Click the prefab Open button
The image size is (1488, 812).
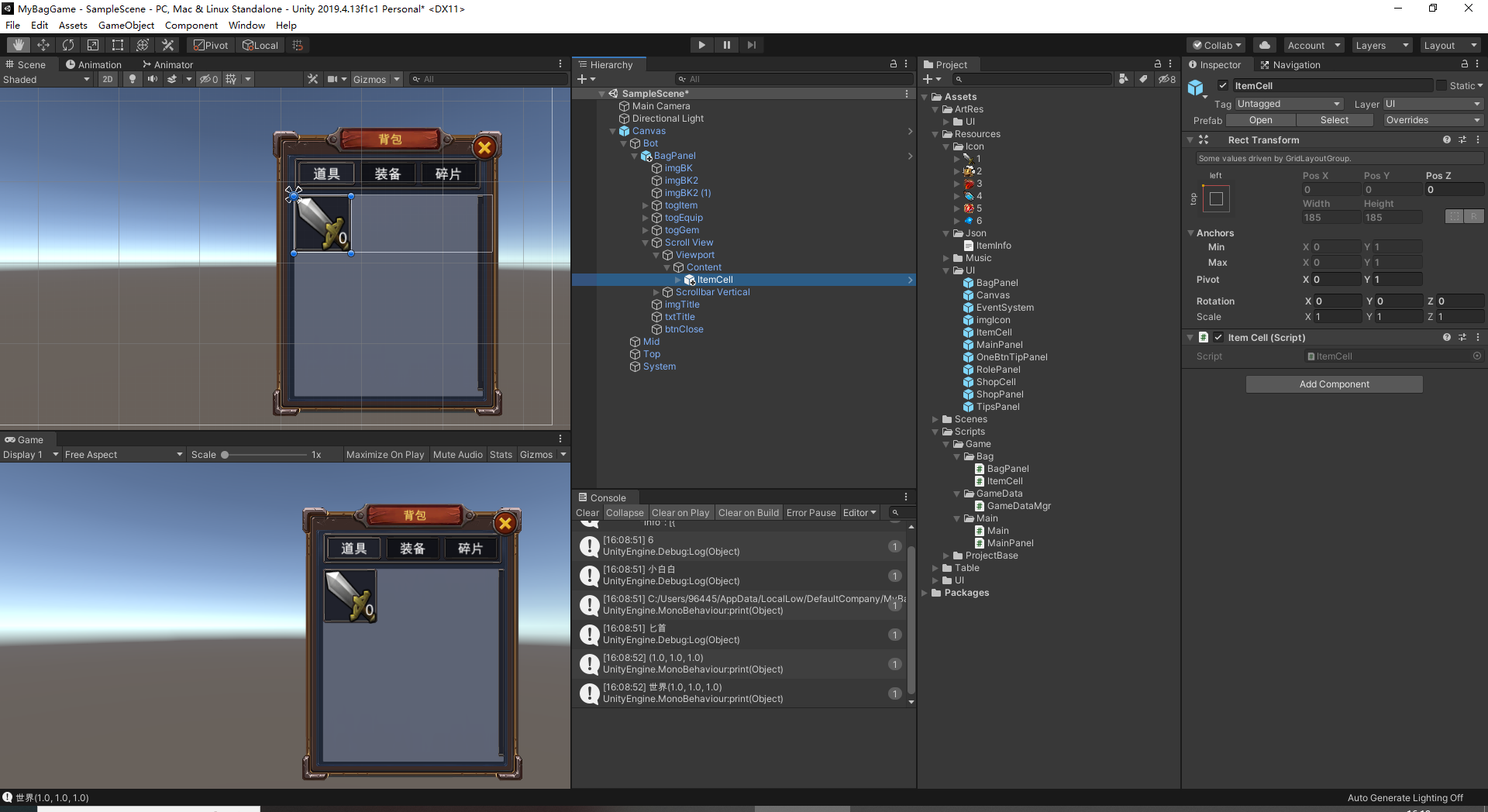click(x=1261, y=120)
